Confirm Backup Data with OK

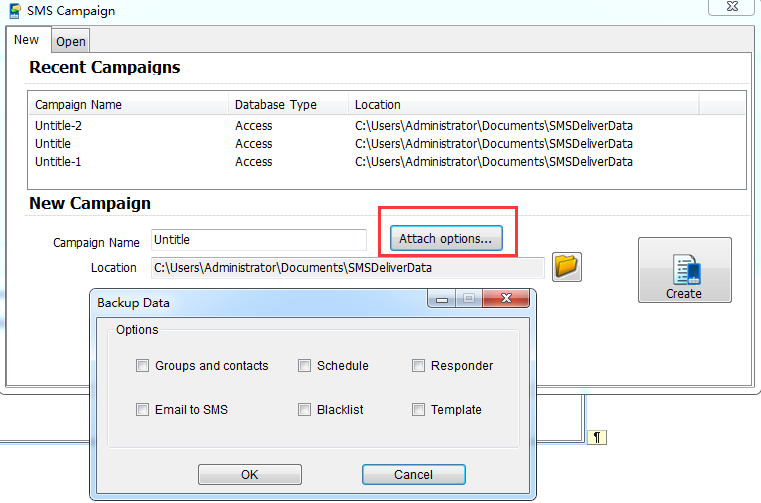tap(250, 474)
